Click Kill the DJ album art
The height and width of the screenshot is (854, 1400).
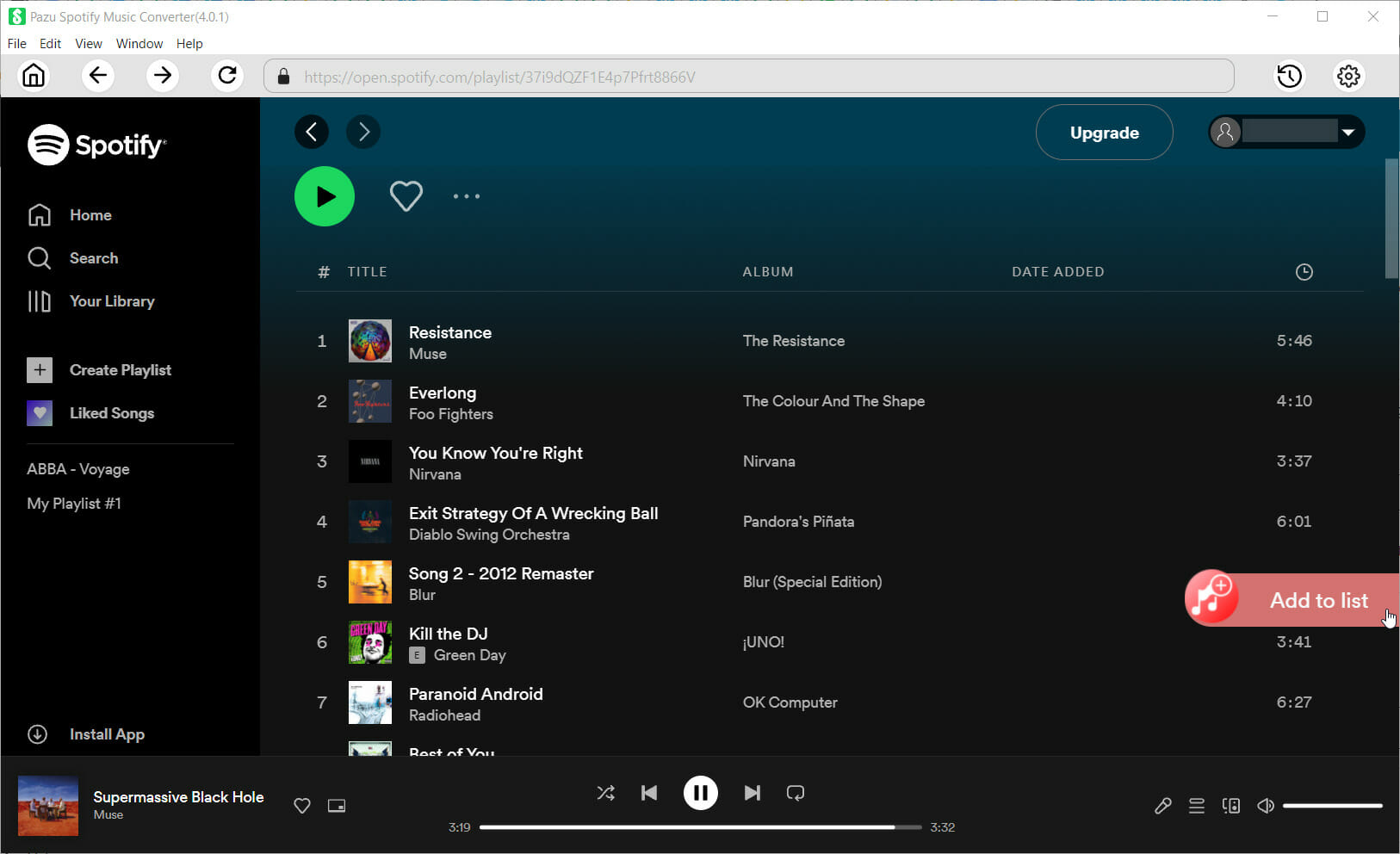[x=370, y=642]
